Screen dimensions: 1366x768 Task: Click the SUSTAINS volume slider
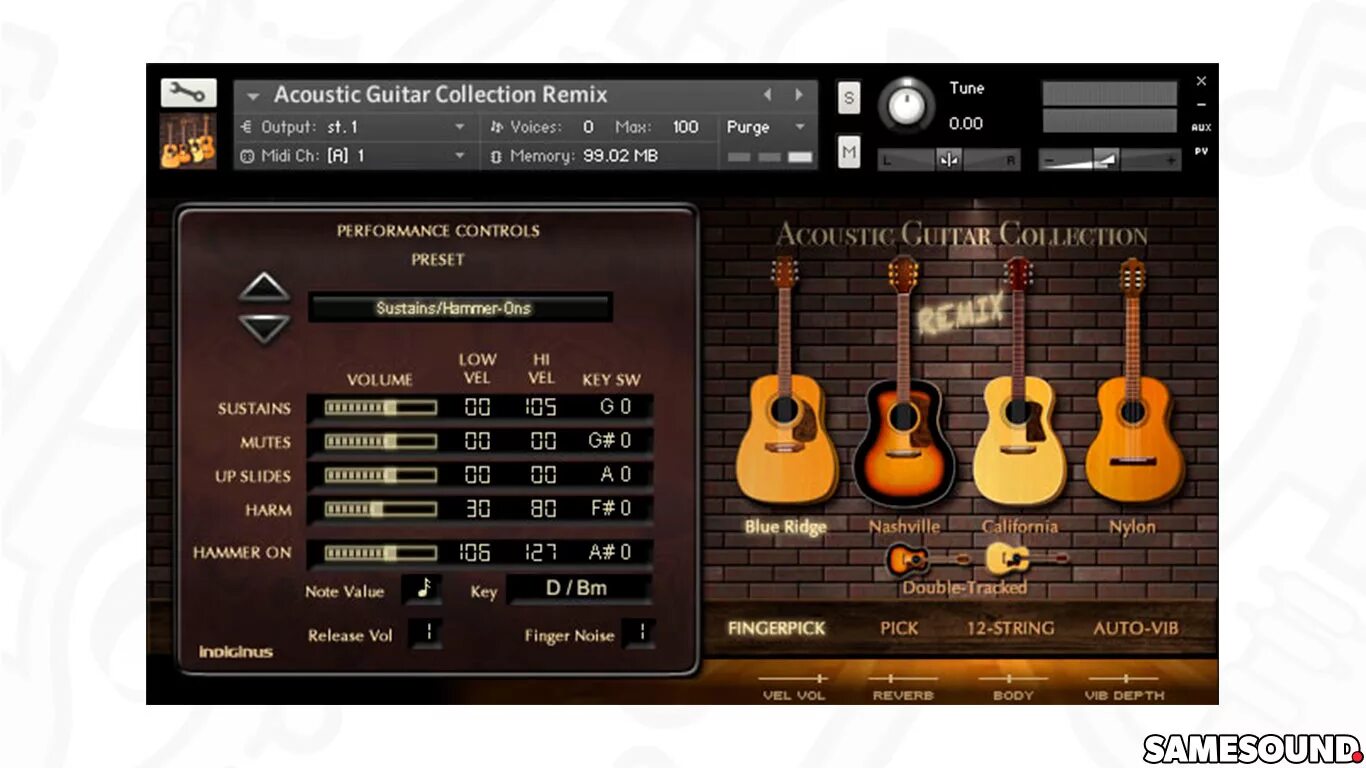pos(380,408)
